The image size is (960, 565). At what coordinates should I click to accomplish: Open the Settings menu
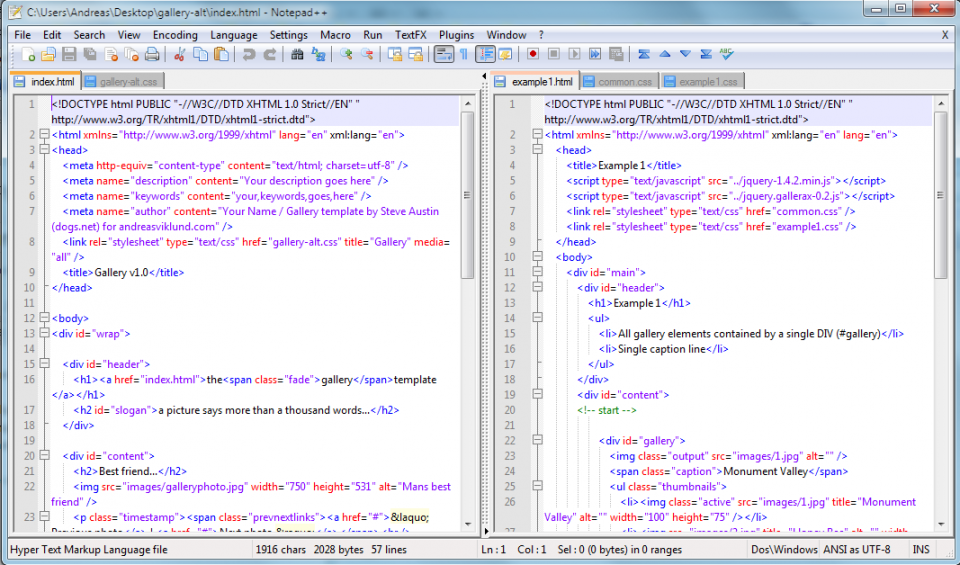tap(288, 35)
